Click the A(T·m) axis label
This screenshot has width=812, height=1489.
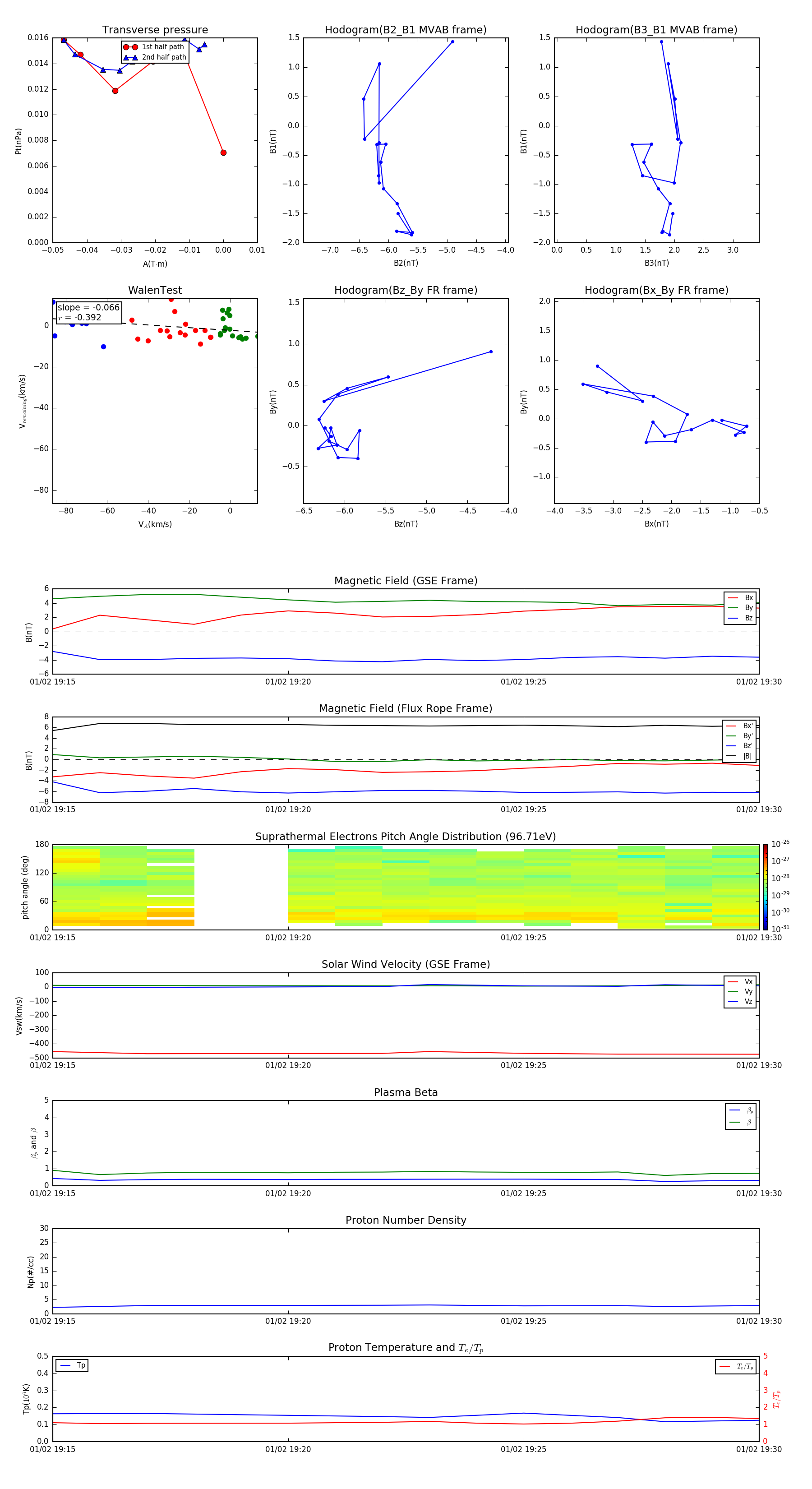coord(155,264)
